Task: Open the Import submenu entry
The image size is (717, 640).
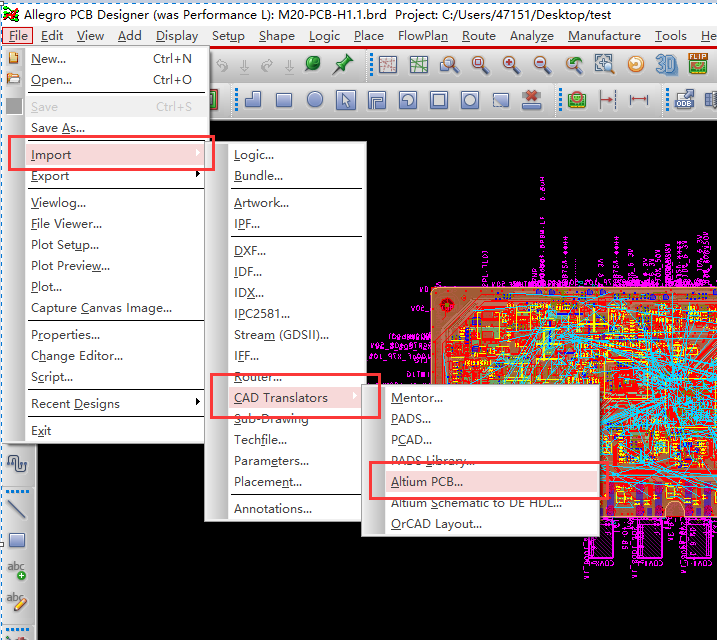Action: tap(115, 155)
